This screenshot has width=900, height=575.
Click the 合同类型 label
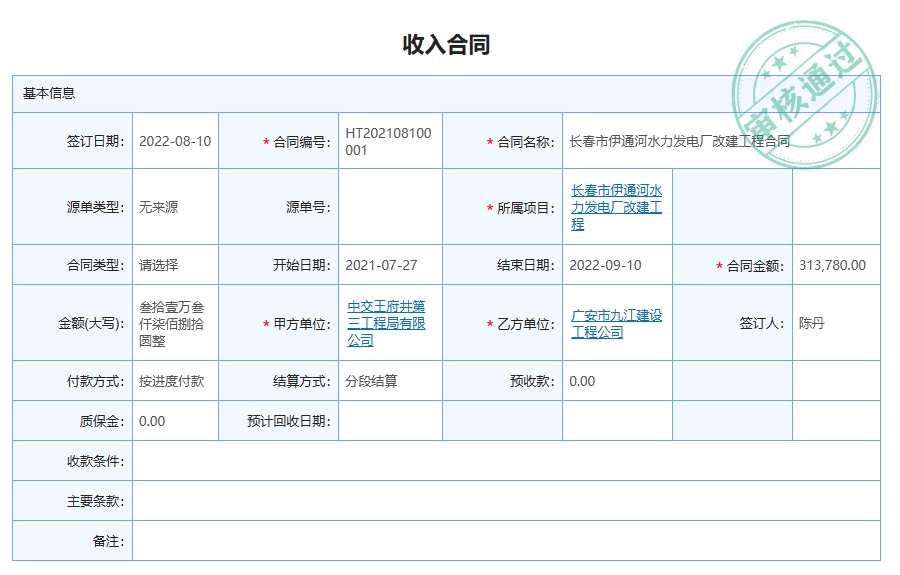tap(95, 265)
